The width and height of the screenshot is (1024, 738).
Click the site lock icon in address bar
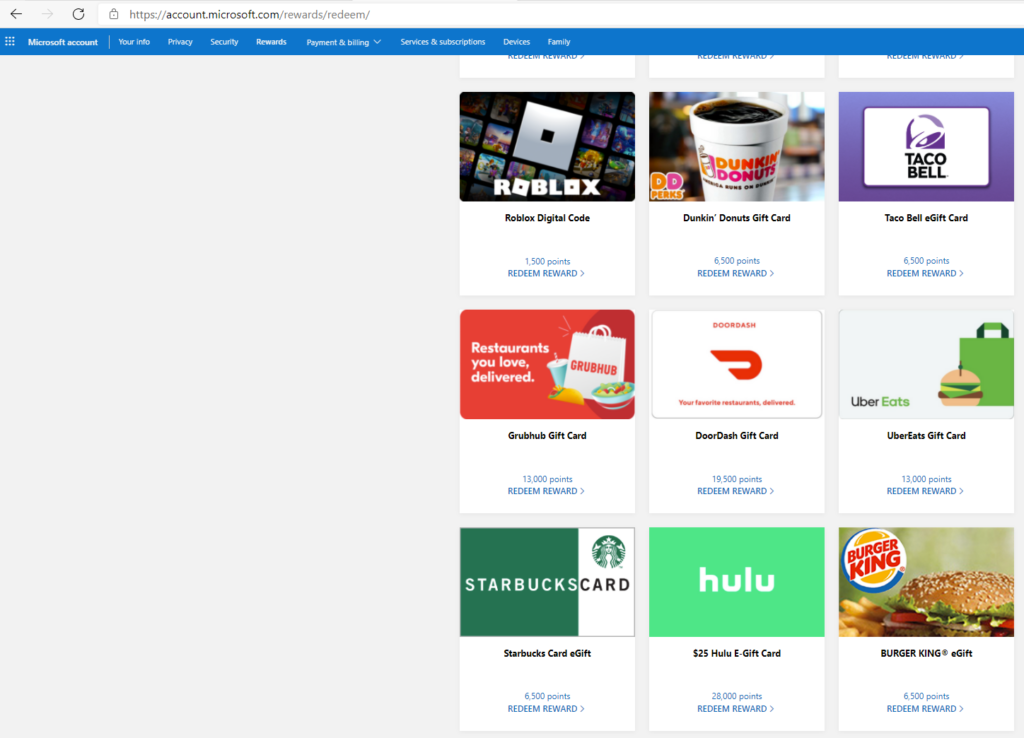point(113,14)
